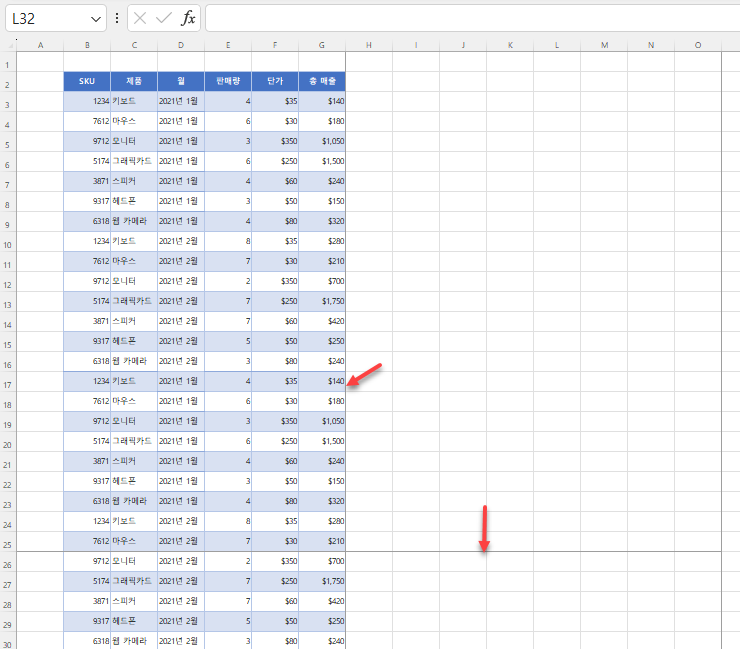This screenshot has height=649, width=740.
Task: Click the 제품 header cell
Action: [x=134, y=81]
